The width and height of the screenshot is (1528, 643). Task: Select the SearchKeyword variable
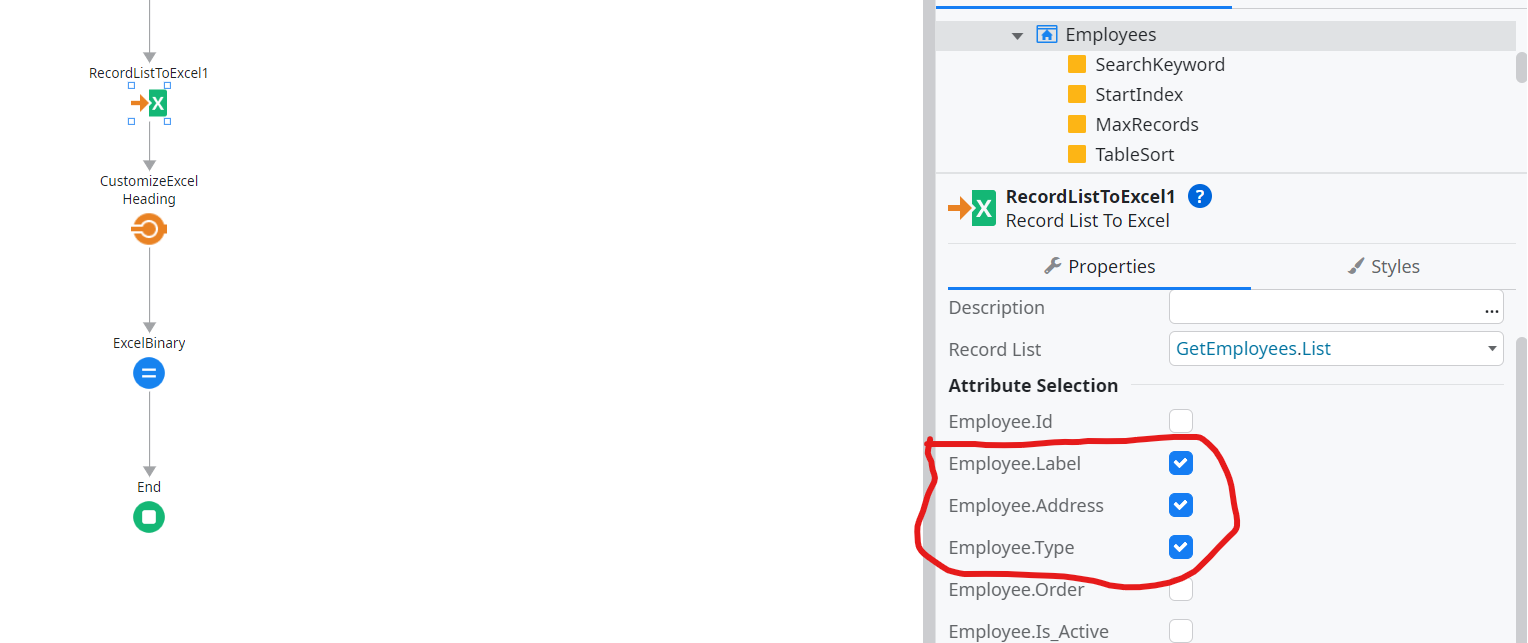coord(1160,65)
